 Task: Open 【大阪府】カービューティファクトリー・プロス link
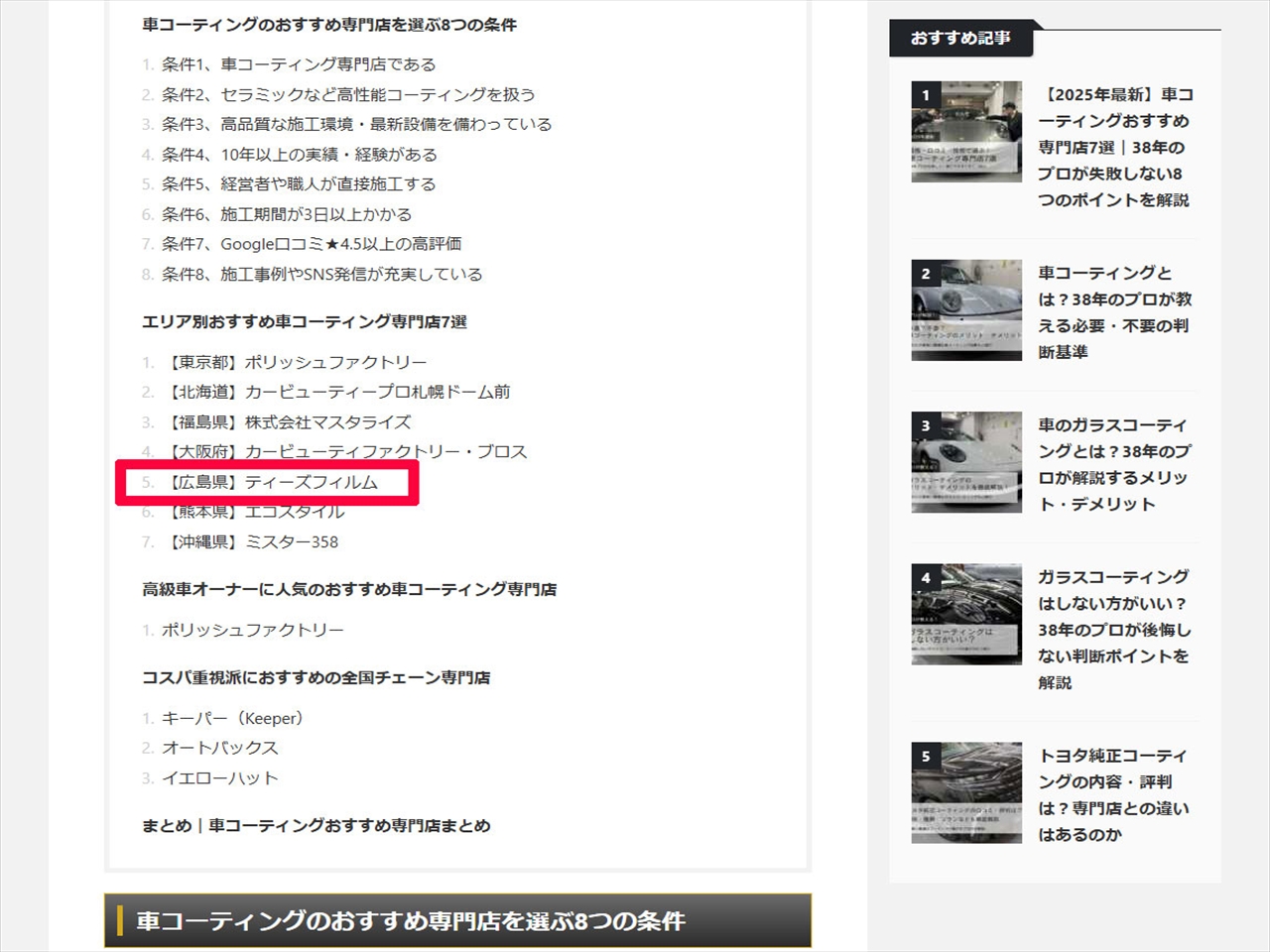(346, 451)
